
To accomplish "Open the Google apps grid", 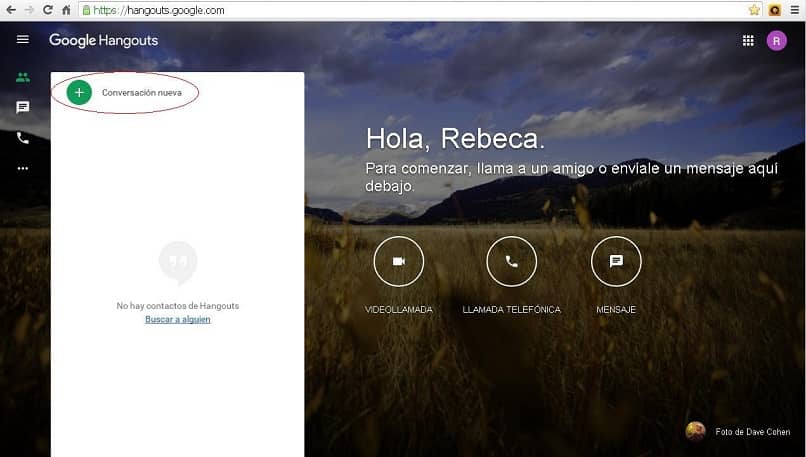I will coord(748,41).
